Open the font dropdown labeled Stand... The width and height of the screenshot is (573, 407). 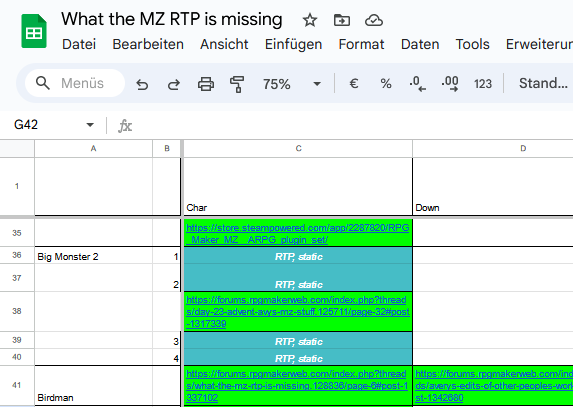tap(543, 83)
